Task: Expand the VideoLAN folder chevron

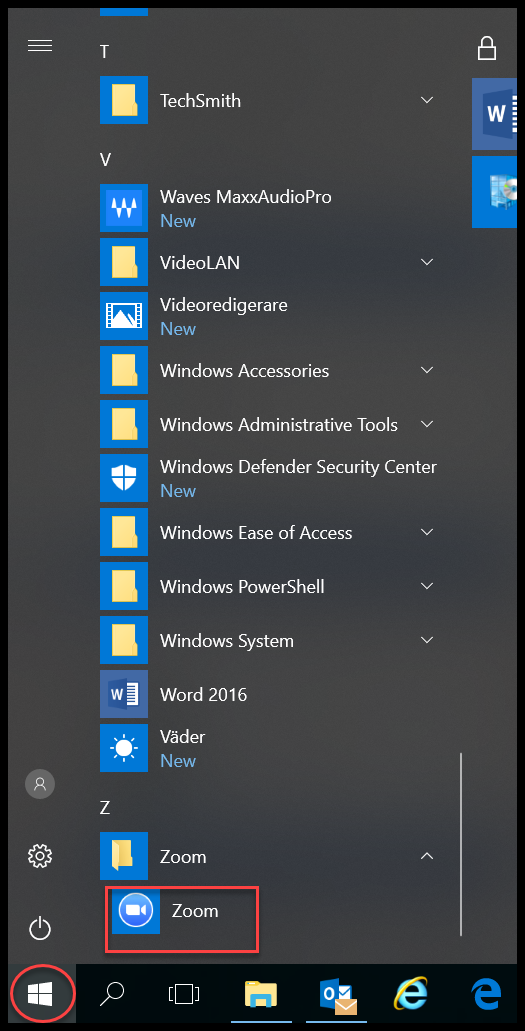Action: pos(427,262)
